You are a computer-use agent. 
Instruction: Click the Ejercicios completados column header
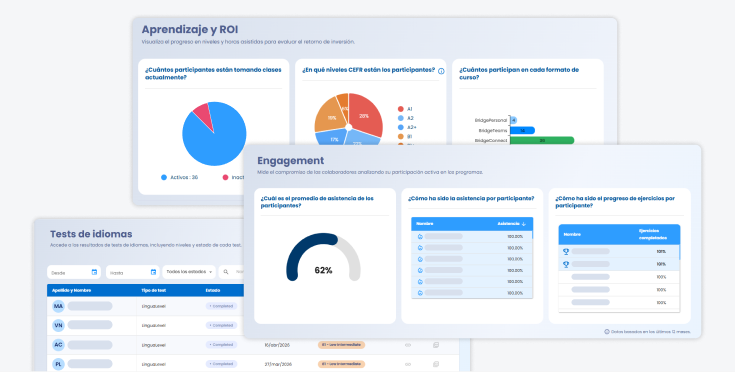[652, 234]
